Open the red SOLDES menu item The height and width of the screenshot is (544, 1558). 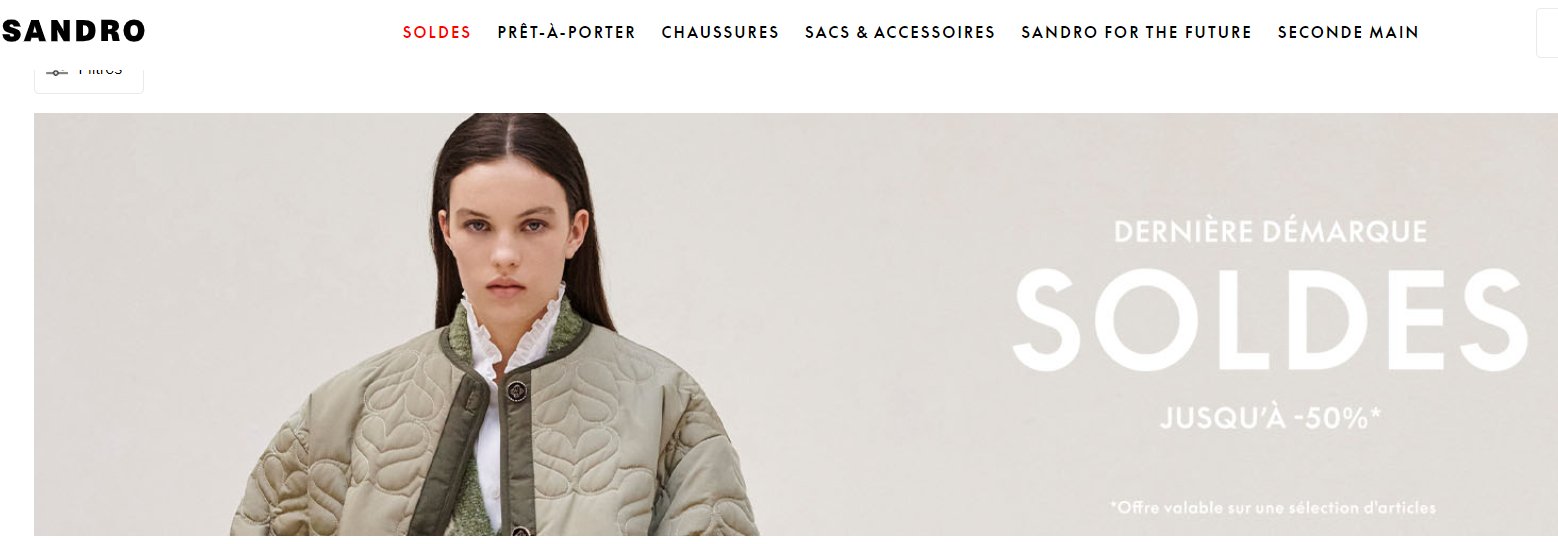point(437,32)
